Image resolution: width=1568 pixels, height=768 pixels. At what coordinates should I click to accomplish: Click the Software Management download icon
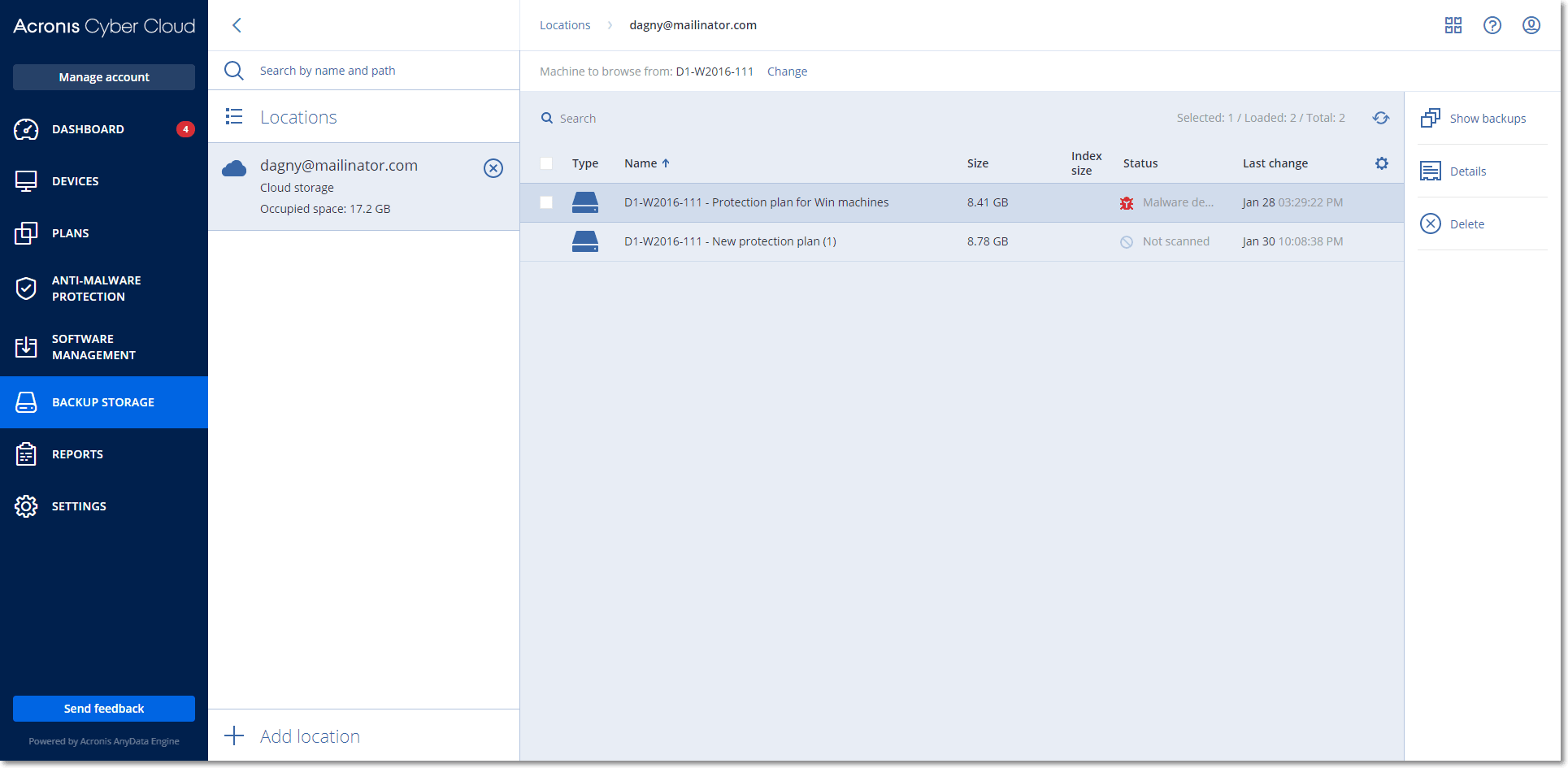coord(26,347)
